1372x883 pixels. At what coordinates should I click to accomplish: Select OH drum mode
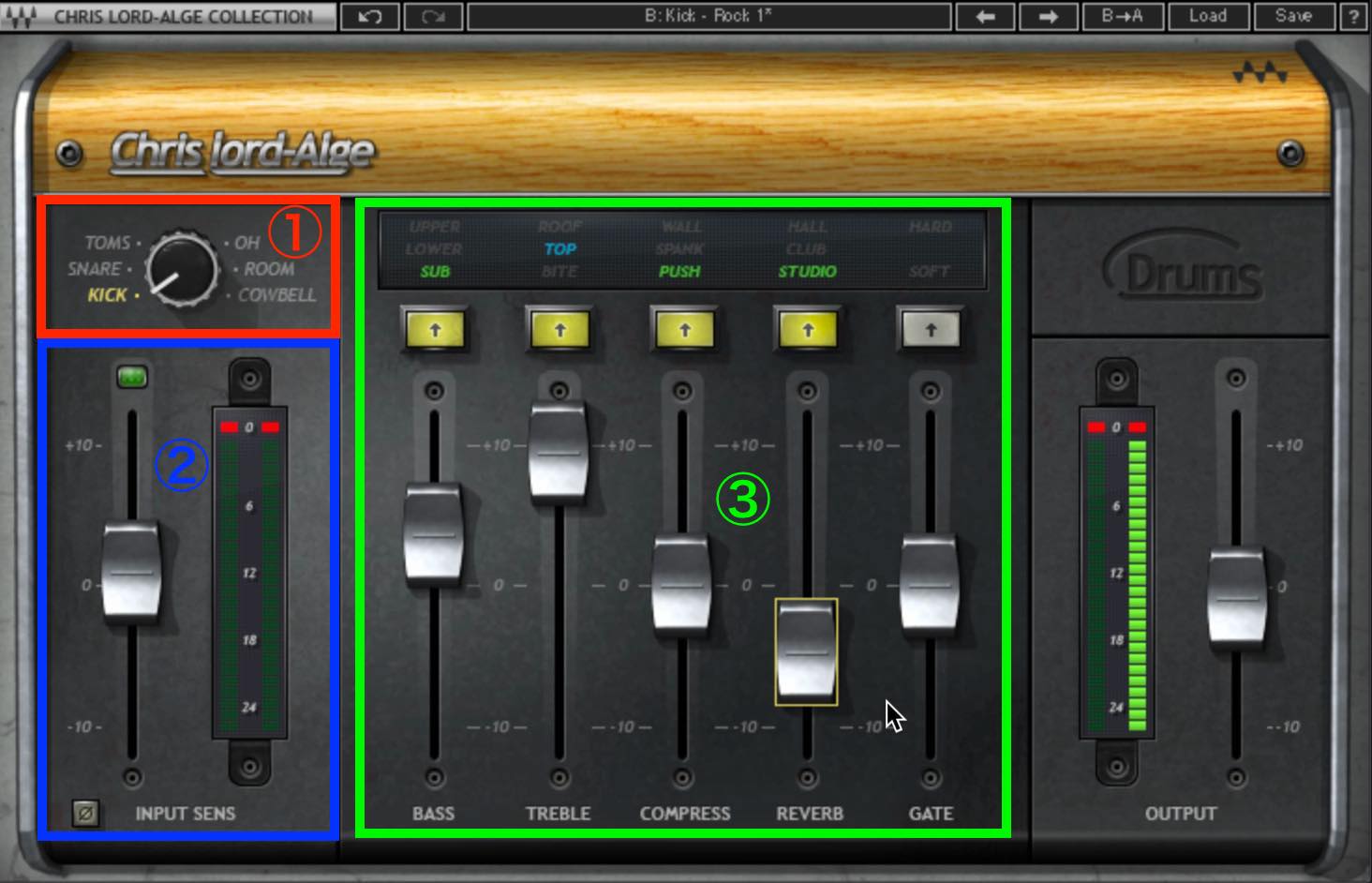tap(246, 243)
